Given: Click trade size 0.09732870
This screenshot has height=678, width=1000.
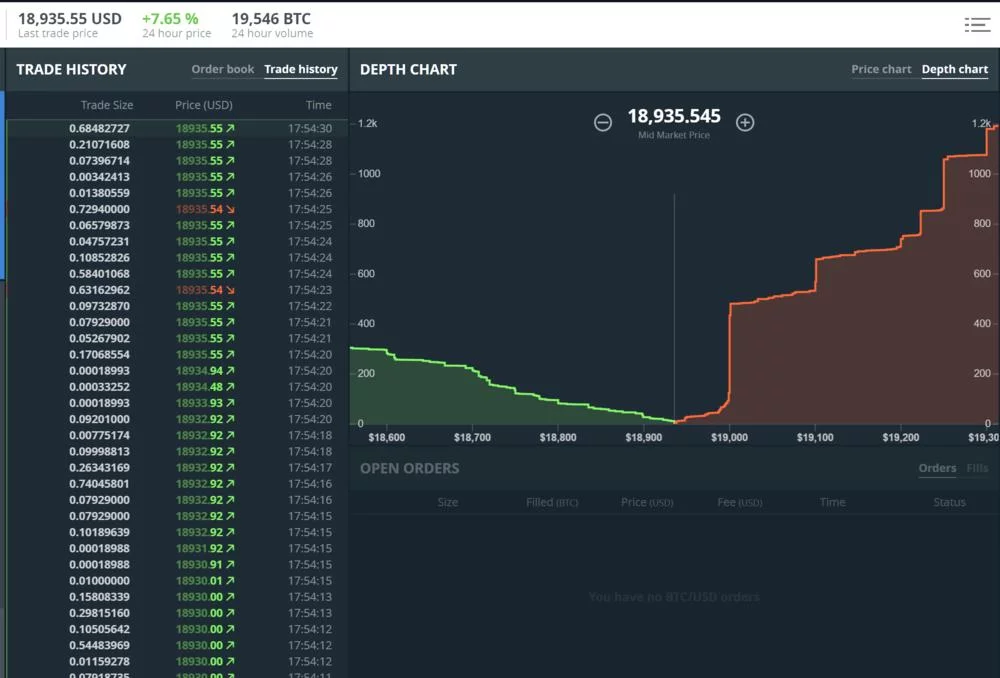Looking at the screenshot, I should pyautogui.click(x=99, y=306).
